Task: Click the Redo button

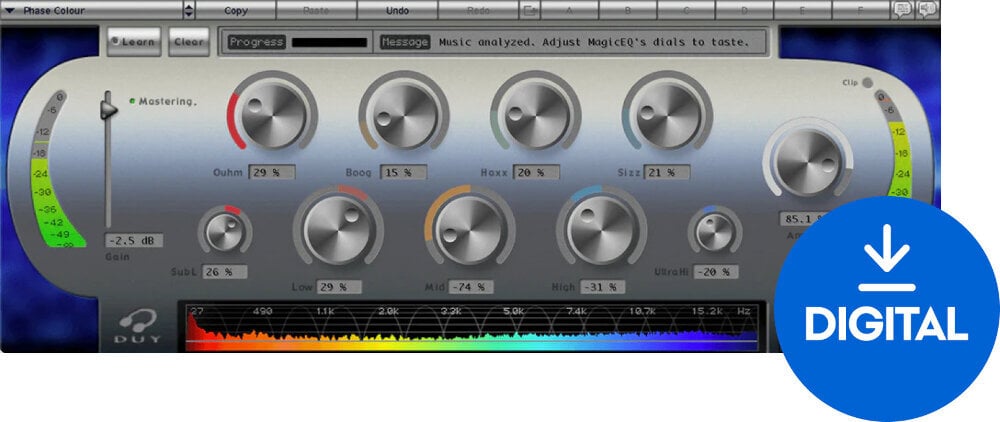Action: [x=478, y=10]
